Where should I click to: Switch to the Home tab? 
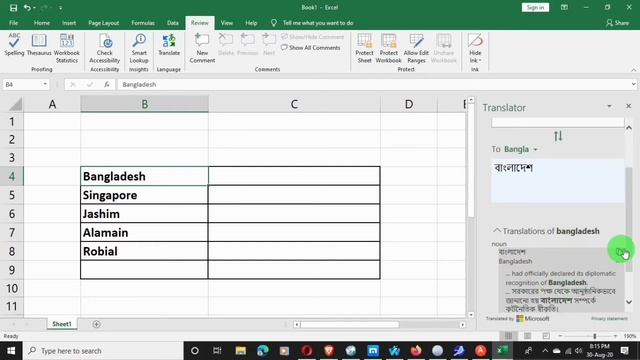pyautogui.click(x=42, y=23)
